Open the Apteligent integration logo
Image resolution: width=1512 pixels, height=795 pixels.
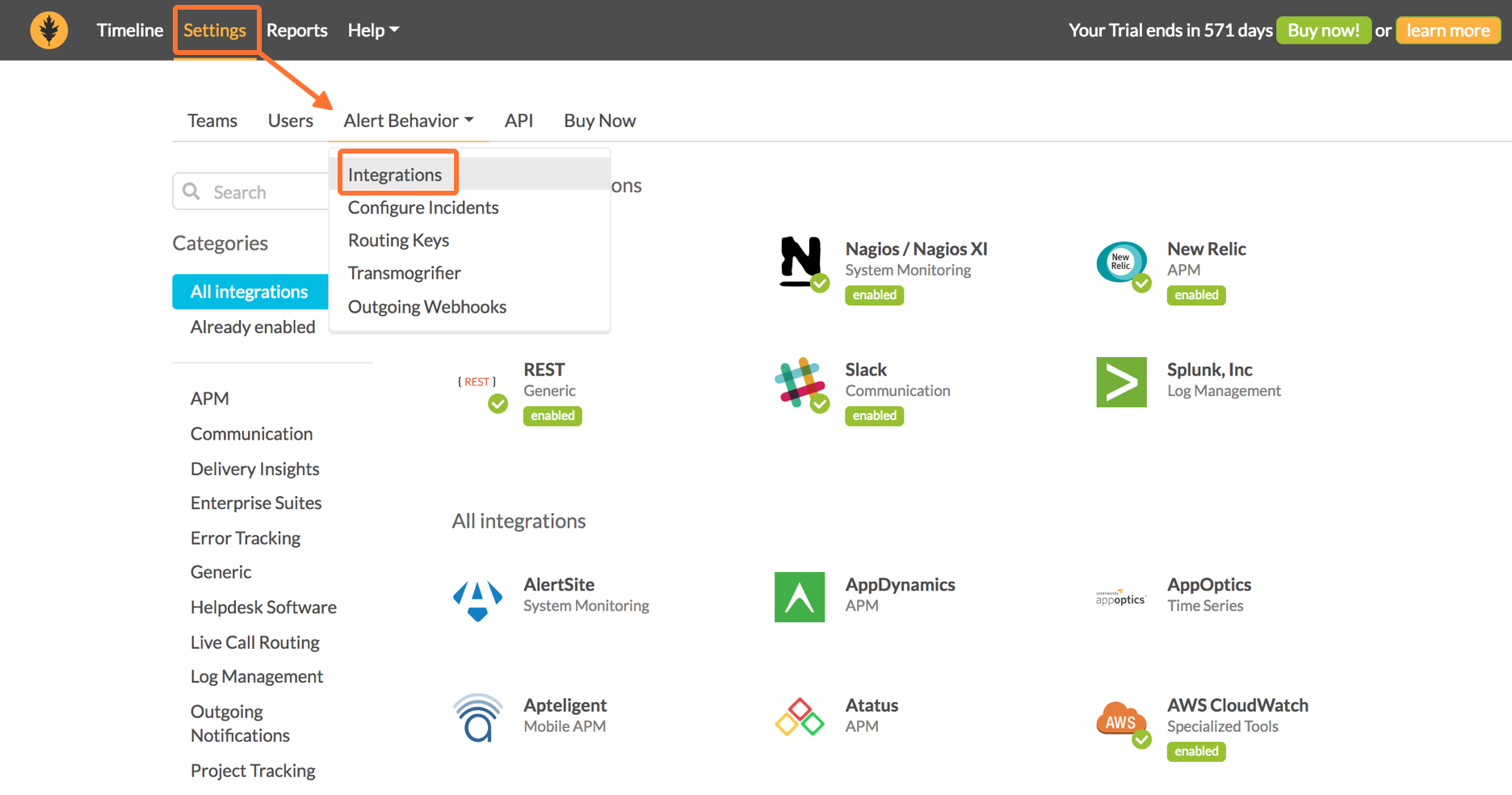477,717
